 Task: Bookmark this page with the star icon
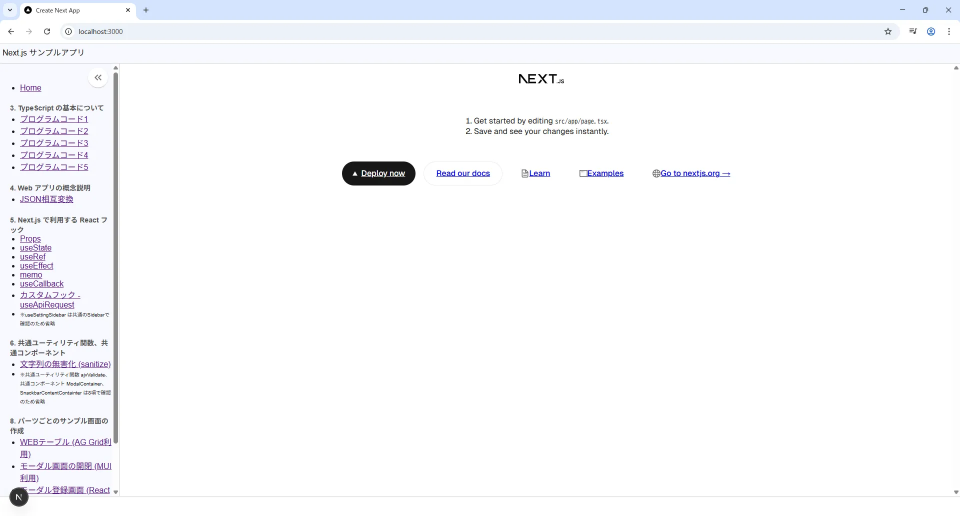click(888, 31)
